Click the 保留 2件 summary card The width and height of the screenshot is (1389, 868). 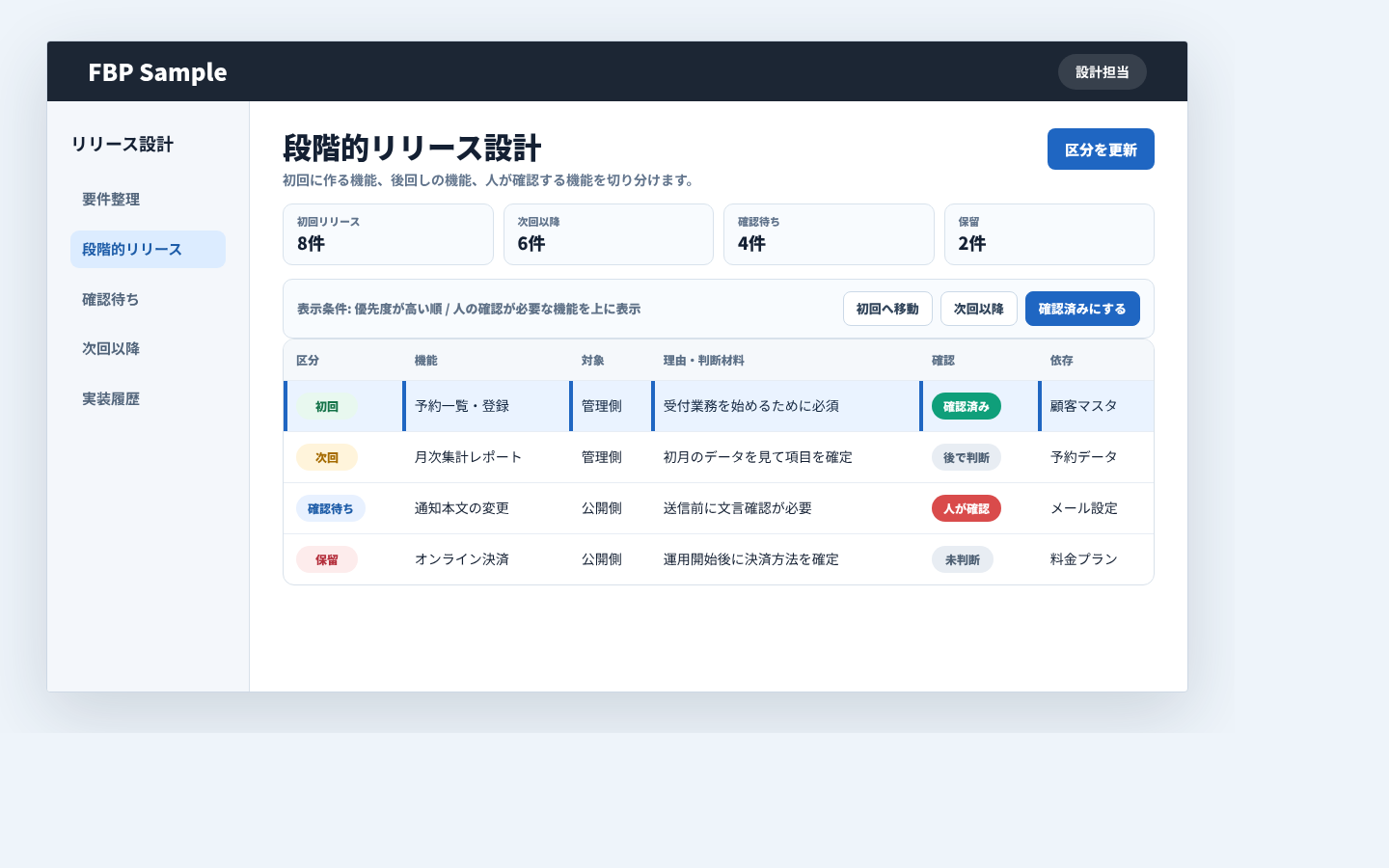click(1049, 234)
